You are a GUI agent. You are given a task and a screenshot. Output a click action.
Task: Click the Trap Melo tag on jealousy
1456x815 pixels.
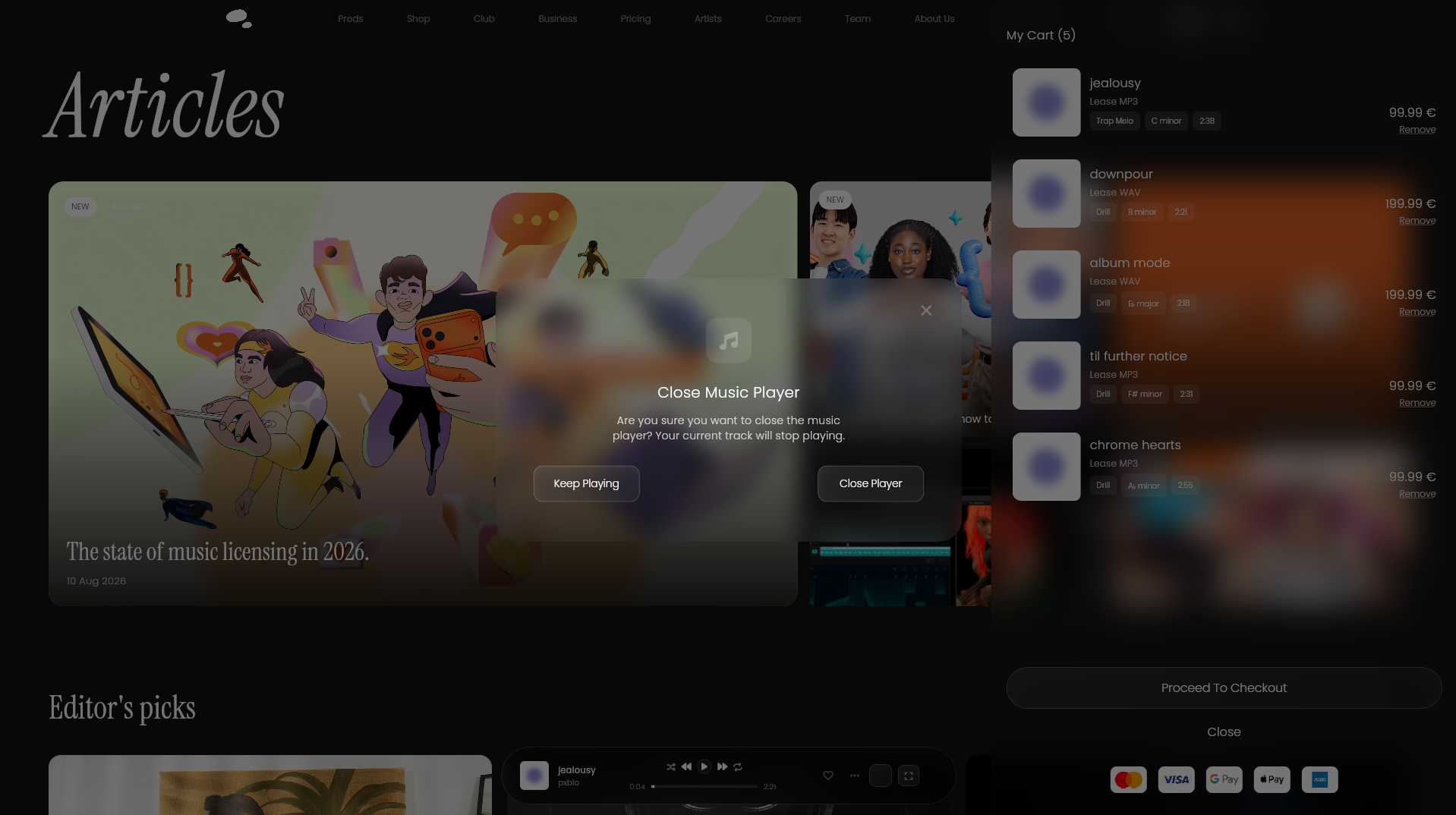click(x=1114, y=121)
